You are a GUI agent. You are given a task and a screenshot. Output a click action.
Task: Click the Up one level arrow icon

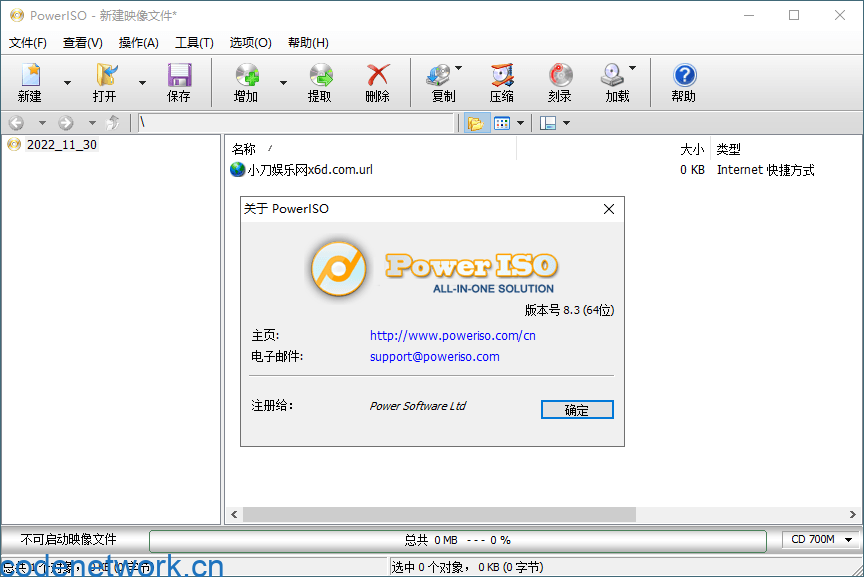(113, 123)
